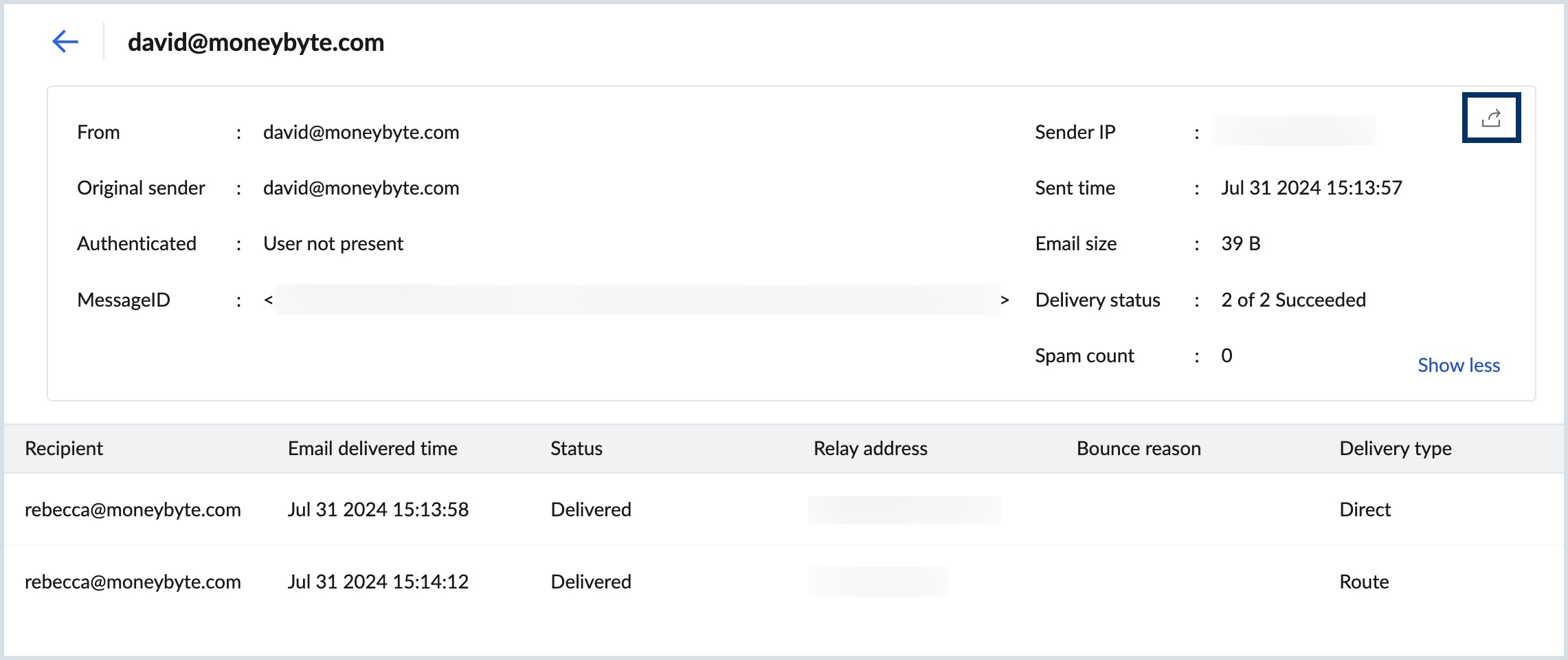
Task: Click the Delivery type column header
Action: (x=1395, y=448)
